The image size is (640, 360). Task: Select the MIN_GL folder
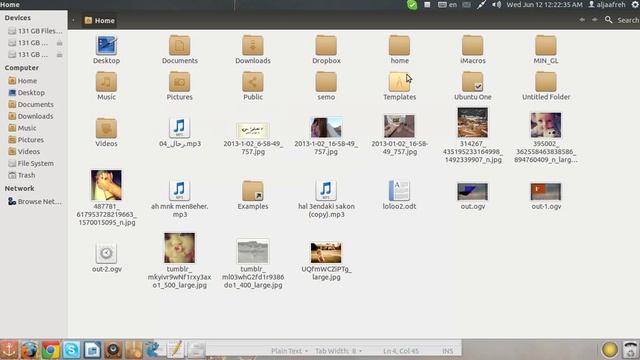(546, 45)
